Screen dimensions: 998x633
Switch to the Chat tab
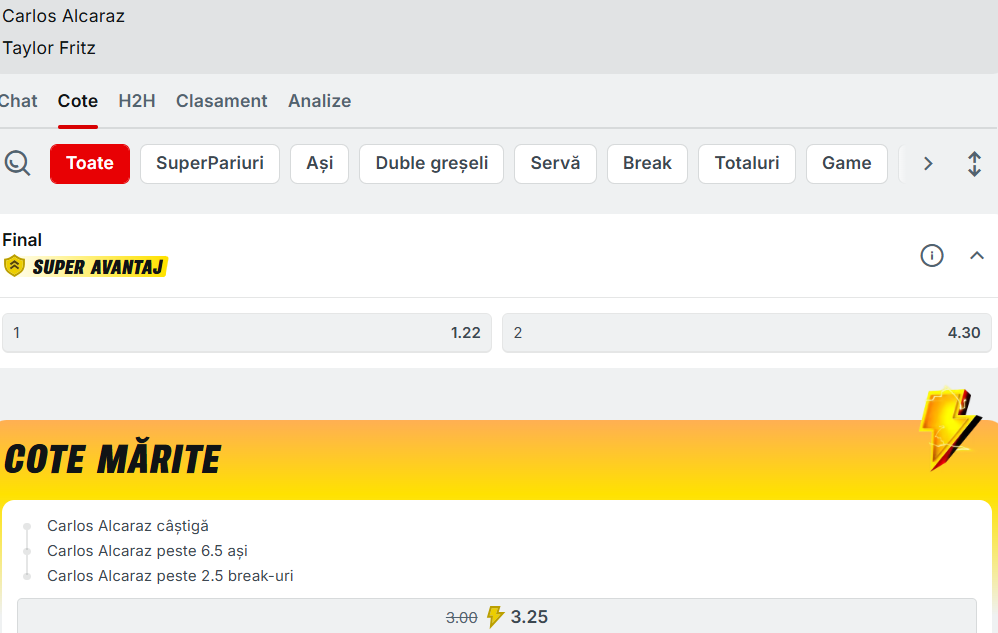point(18,101)
